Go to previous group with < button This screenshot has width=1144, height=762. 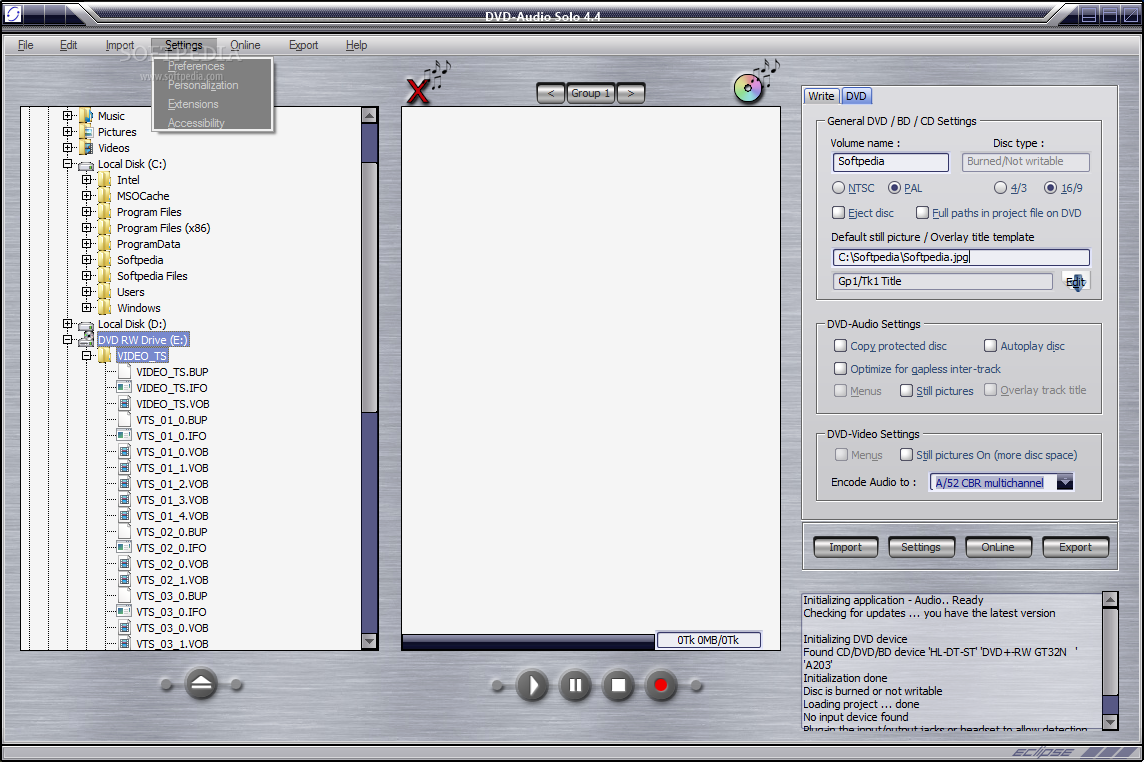pos(551,93)
